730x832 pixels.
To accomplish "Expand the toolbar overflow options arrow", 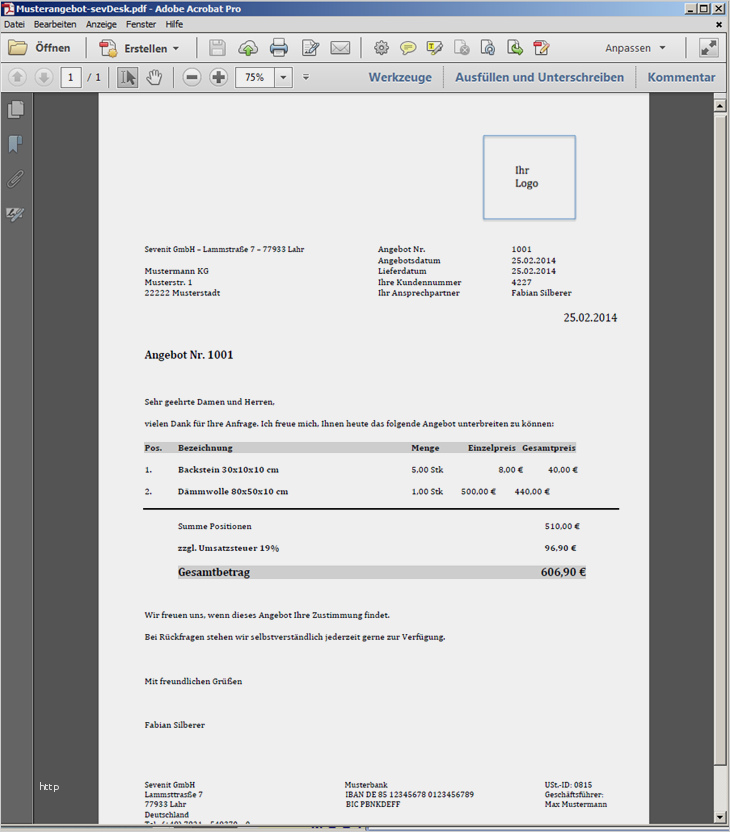I will pos(306,77).
